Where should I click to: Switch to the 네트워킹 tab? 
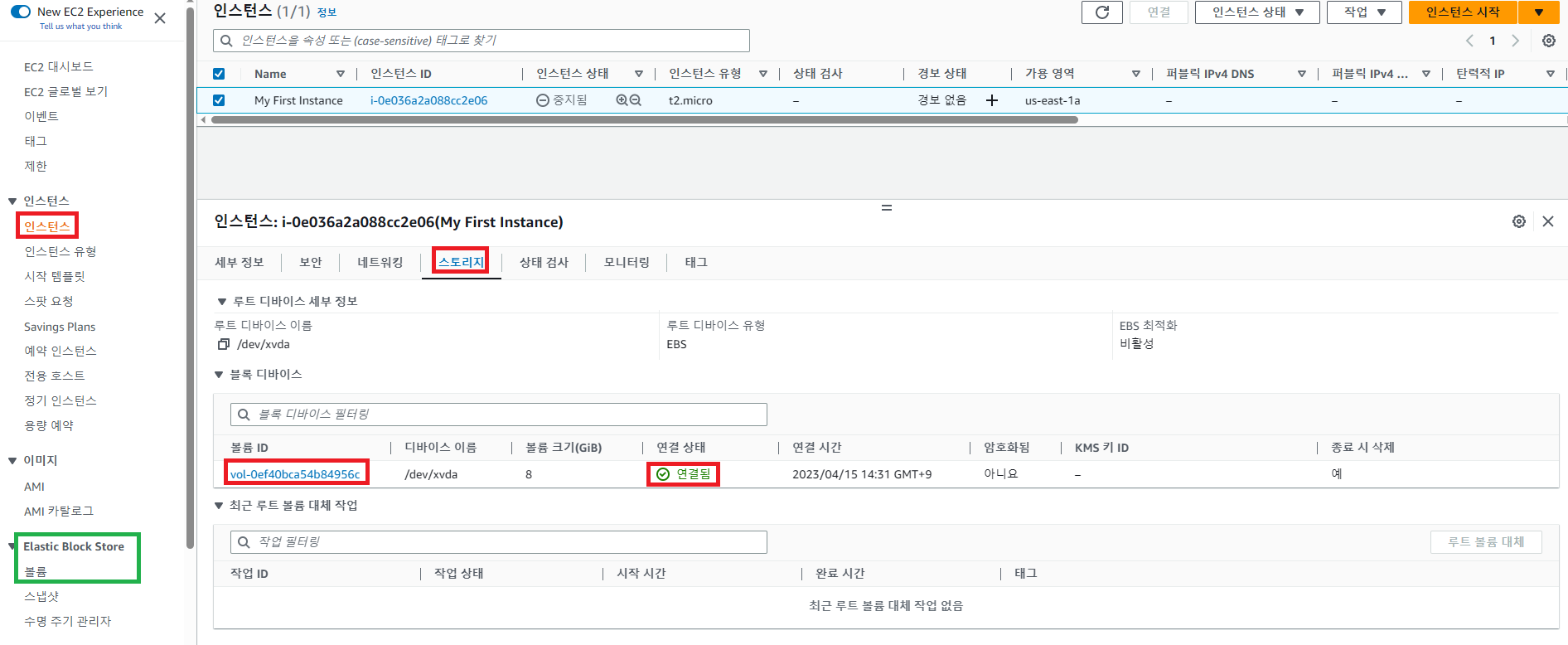tap(380, 262)
